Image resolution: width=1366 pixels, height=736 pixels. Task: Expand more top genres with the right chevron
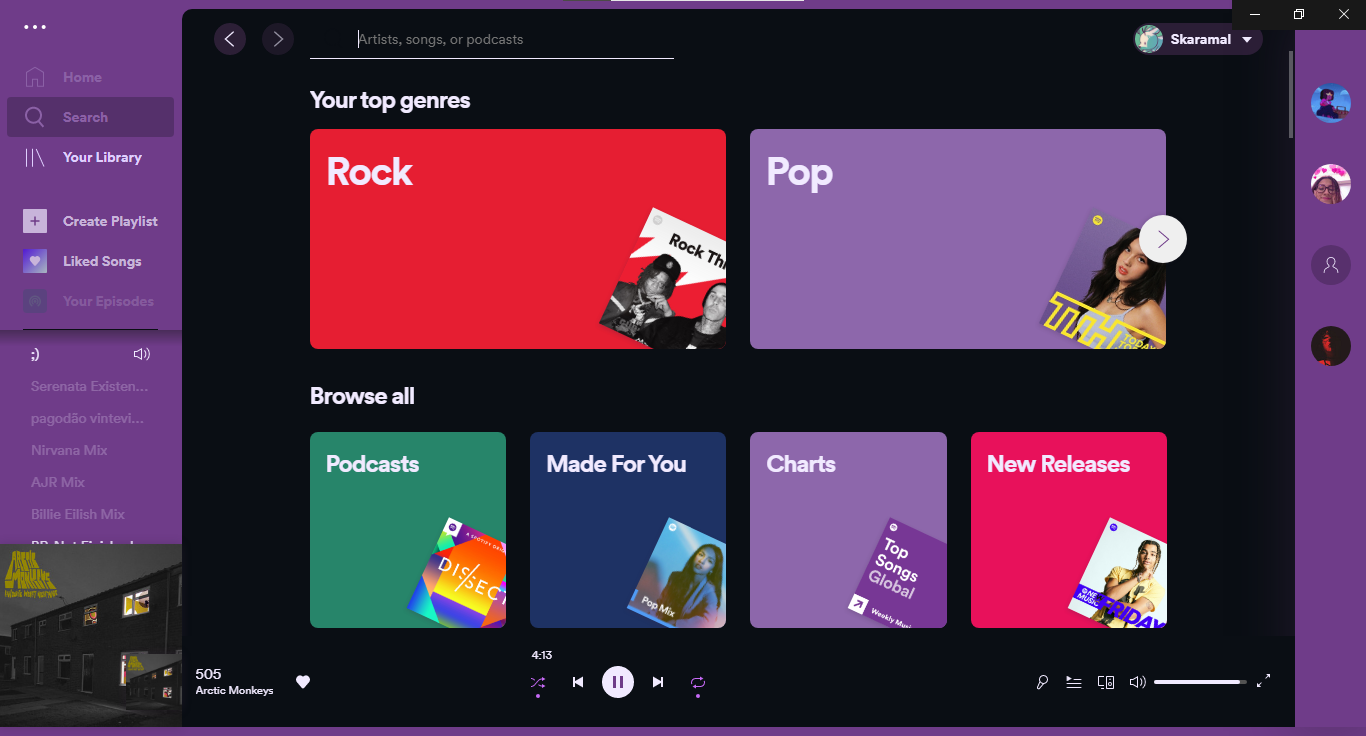point(1162,239)
